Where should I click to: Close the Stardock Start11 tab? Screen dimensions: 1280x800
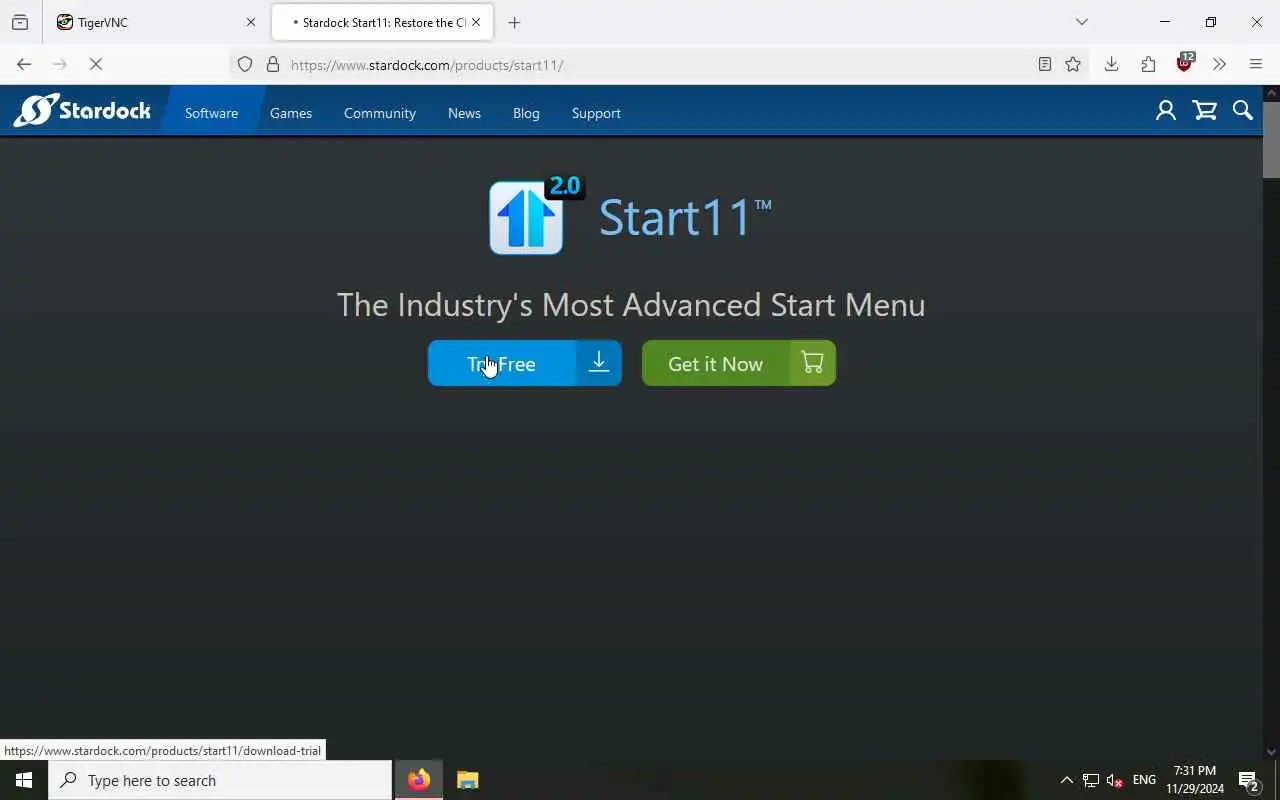[x=476, y=22]
